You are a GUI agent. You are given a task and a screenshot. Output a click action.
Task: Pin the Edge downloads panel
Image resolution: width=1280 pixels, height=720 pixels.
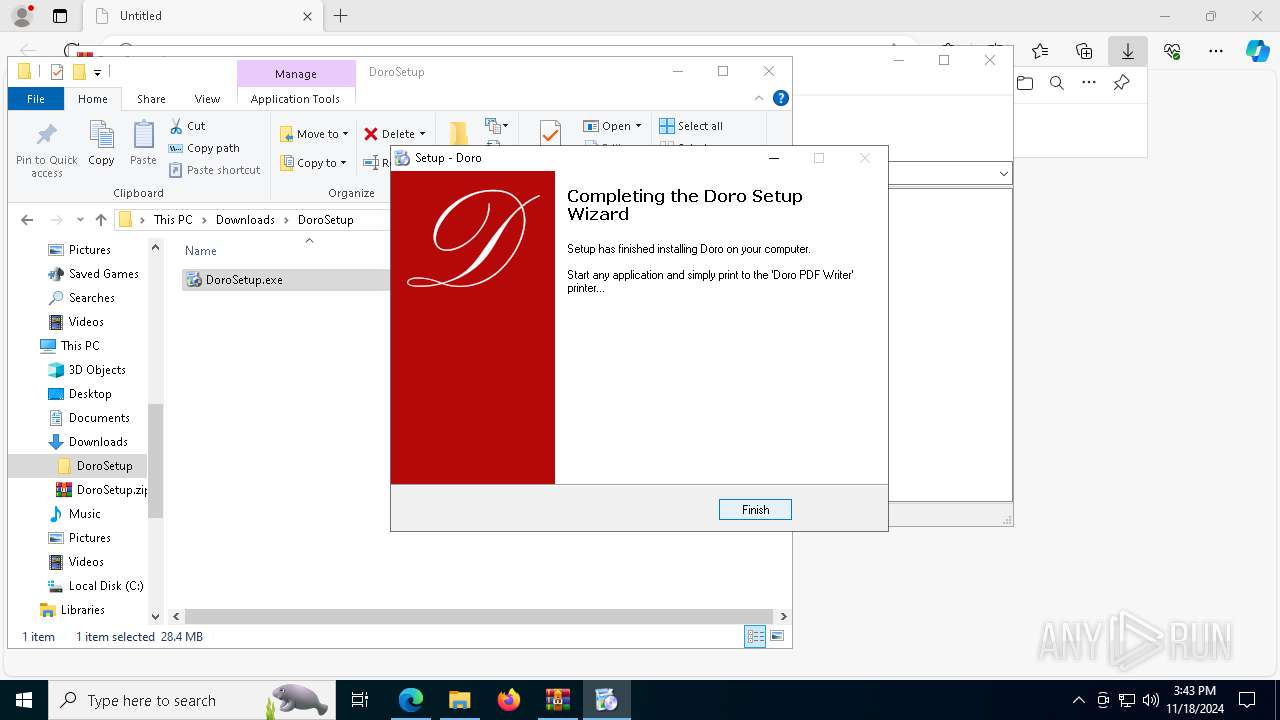(1121, 83)
